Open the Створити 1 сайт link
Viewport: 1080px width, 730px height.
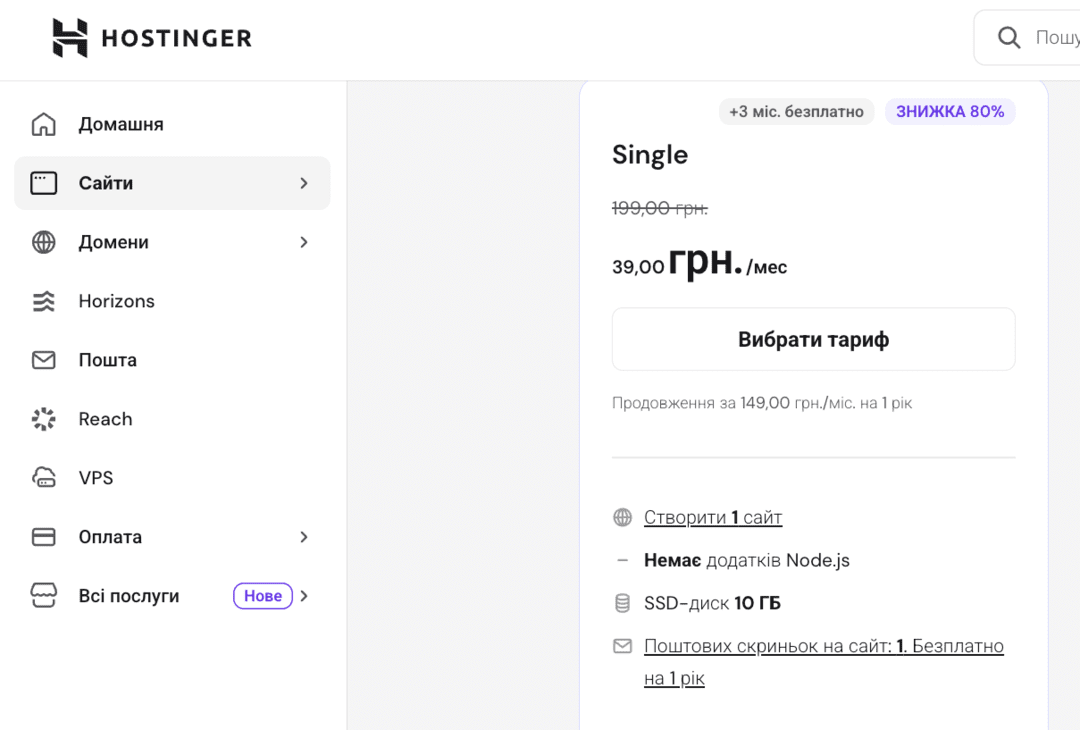click(x=713, y=517)
